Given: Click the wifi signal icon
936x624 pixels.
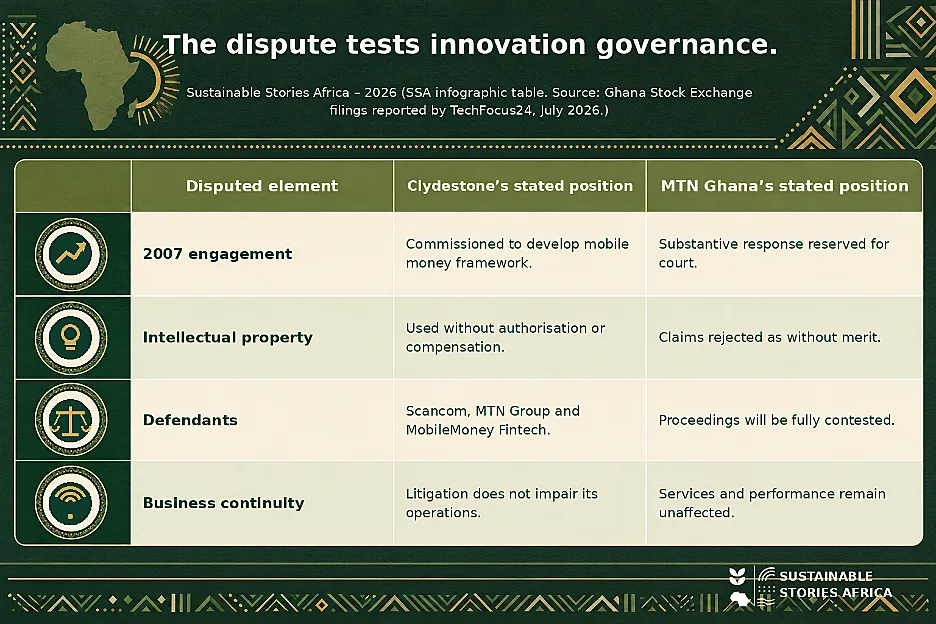Looking at the screenshot, I should [x=71, y=503].
